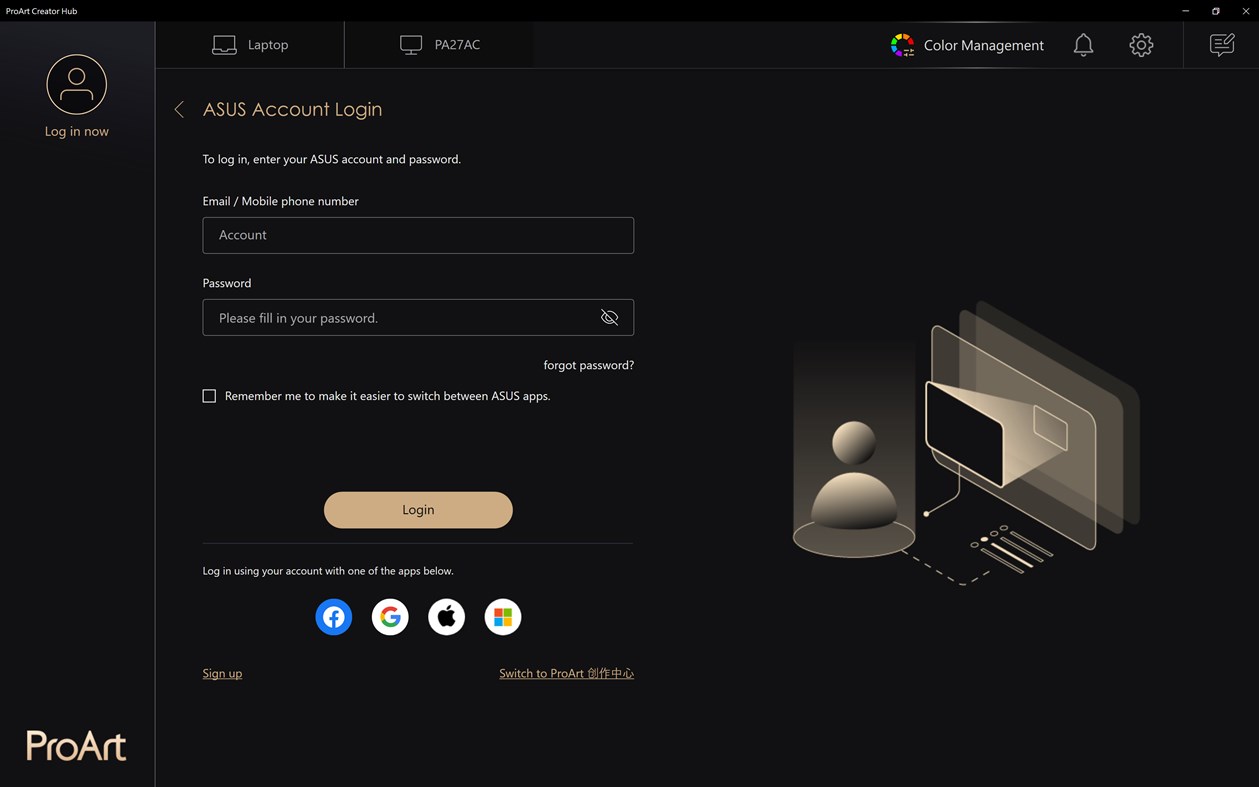Toggle password visibility eye icon
This screenshot has height=787, width=1259.
(609, 317)
